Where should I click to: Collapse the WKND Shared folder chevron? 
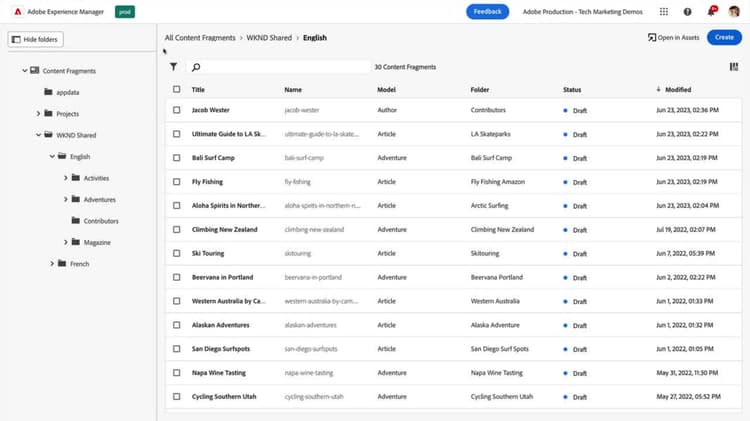click(38, 135)
